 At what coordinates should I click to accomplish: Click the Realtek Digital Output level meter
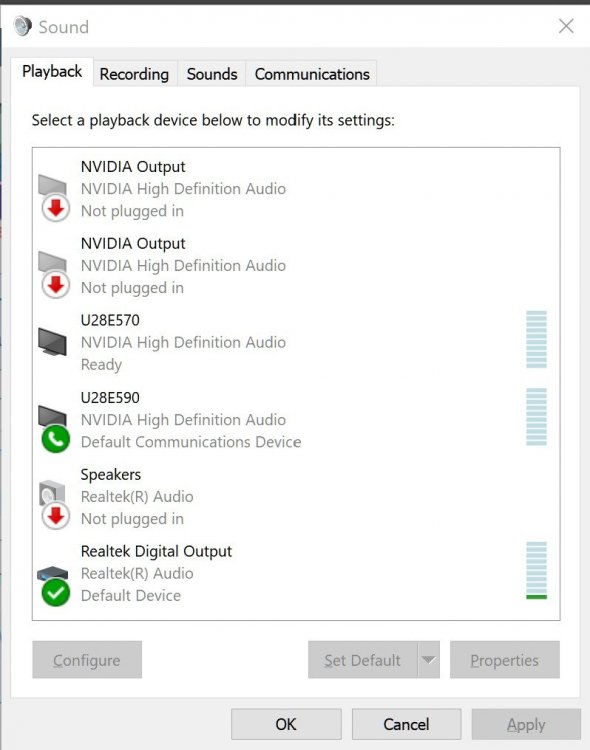(536, 571)
